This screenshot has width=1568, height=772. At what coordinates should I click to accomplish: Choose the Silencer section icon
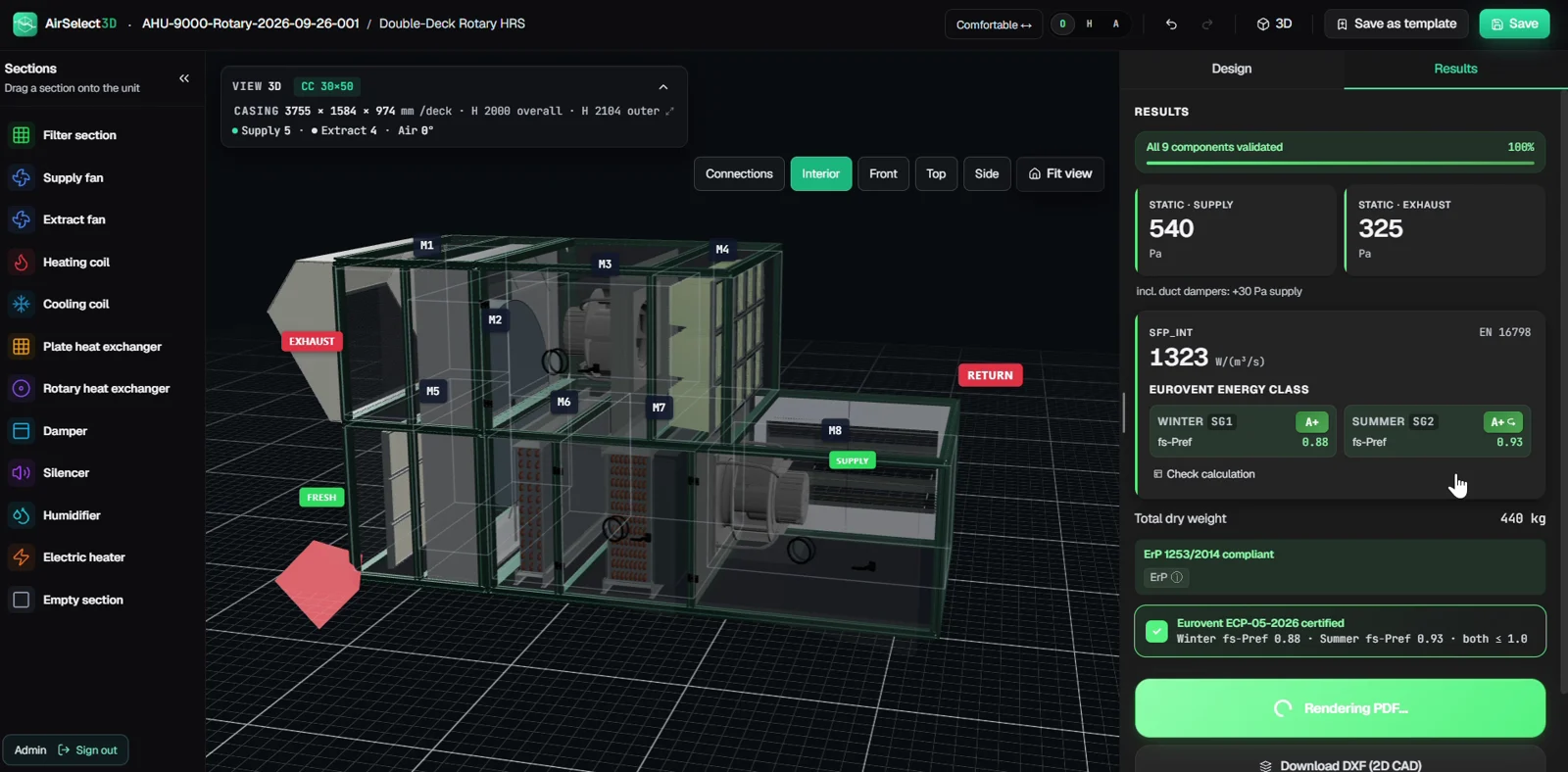[x=21, y=473]
